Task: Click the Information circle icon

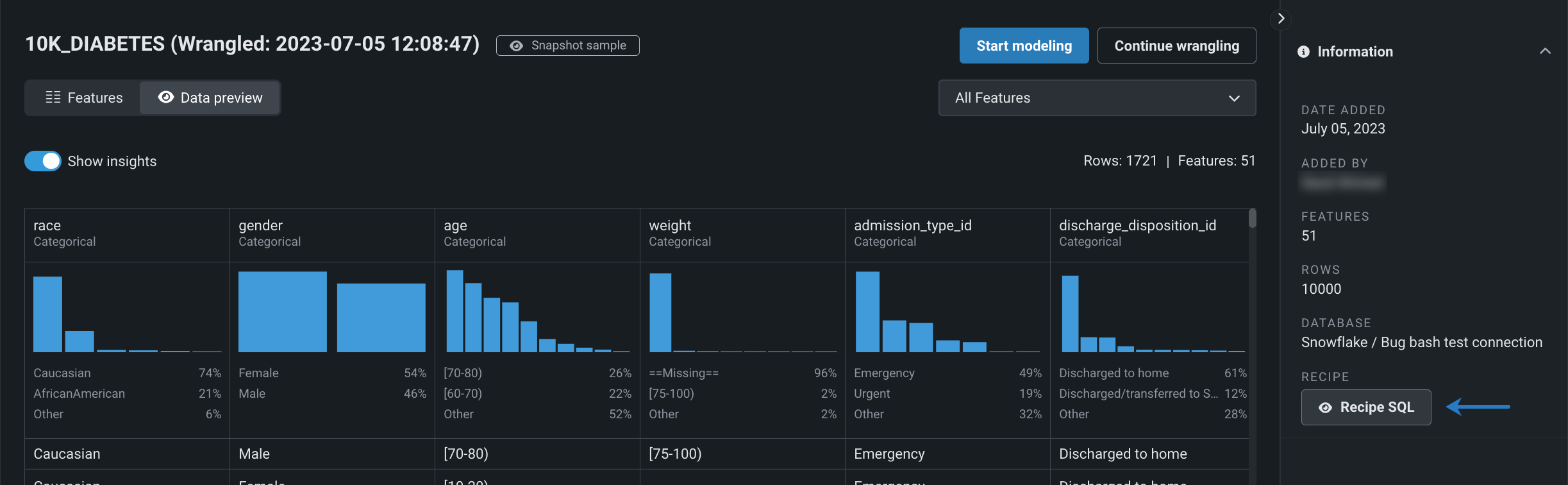Action: pyautogui.click(x=1303, y=52)
